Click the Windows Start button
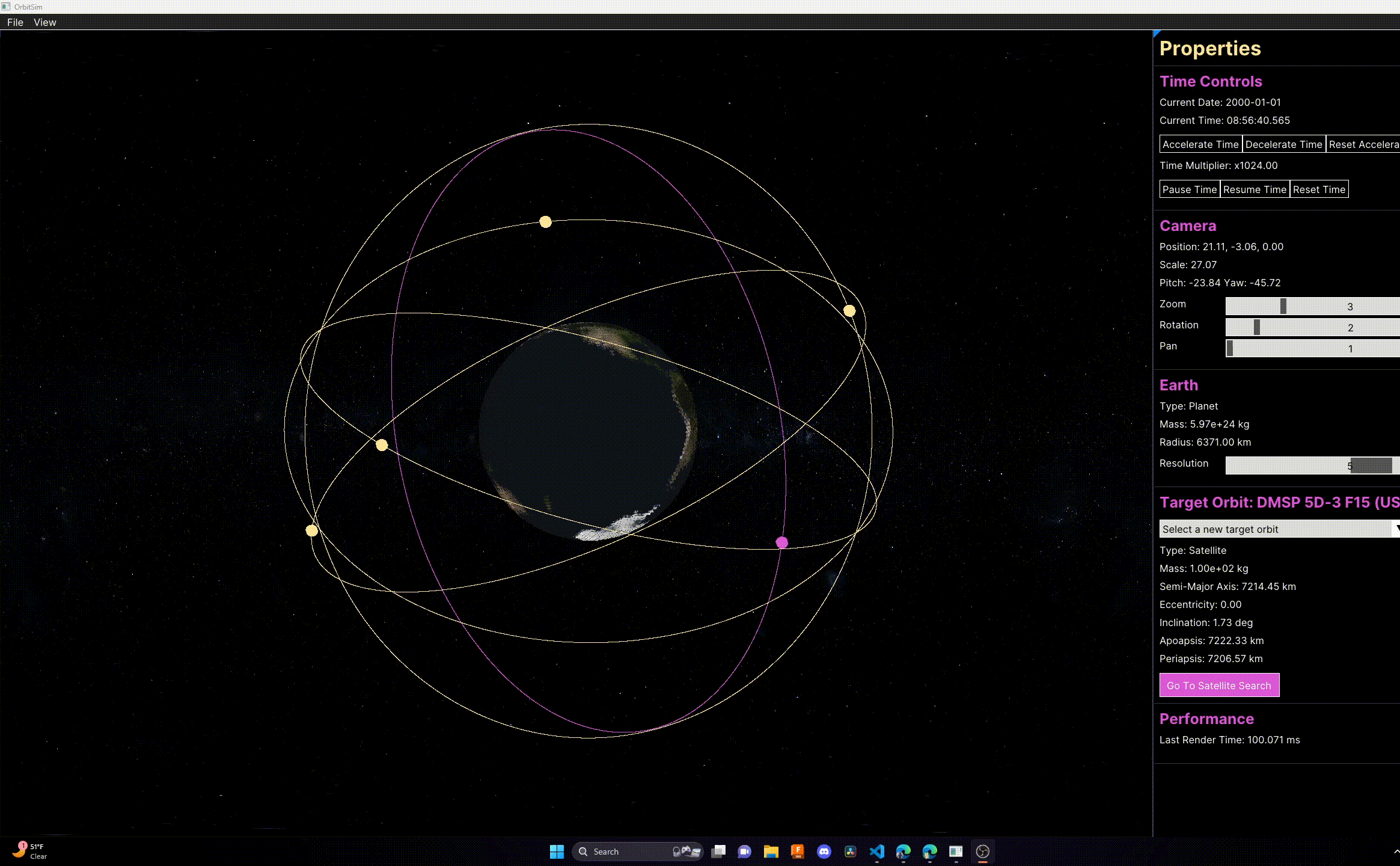Screen dimensions: 1400x866 point(557,851)
